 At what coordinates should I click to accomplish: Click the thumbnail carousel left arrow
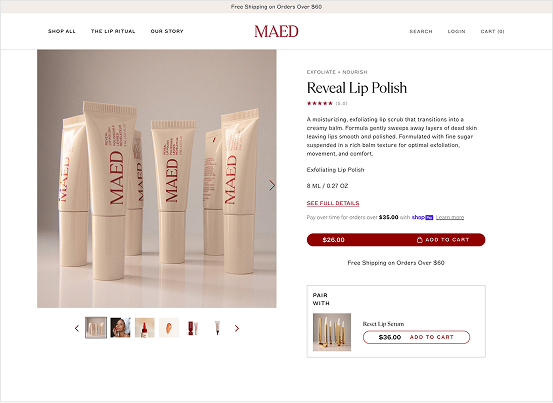tap(77, 328)
